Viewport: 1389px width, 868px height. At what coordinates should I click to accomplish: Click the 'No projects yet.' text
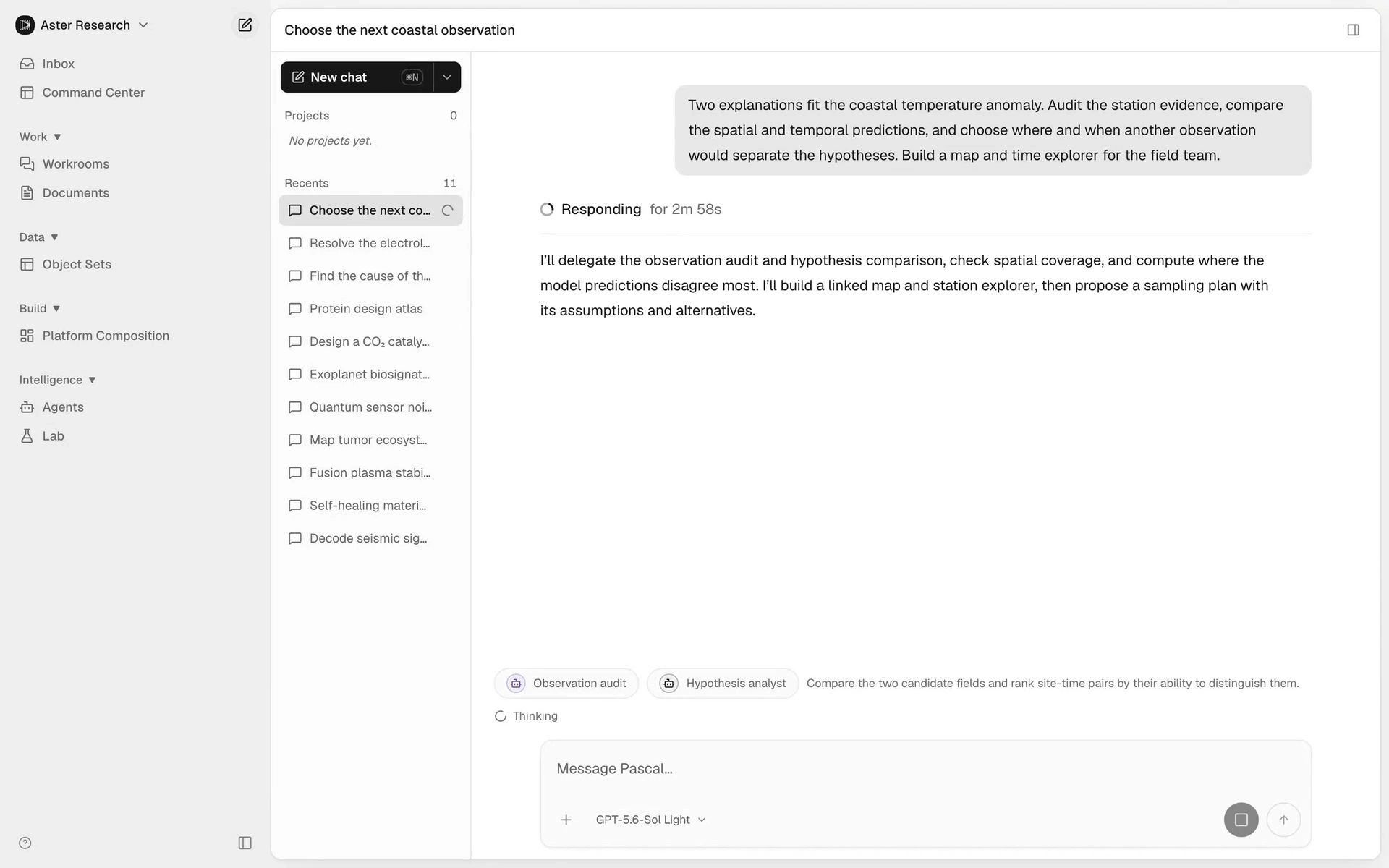pos(331,141)
